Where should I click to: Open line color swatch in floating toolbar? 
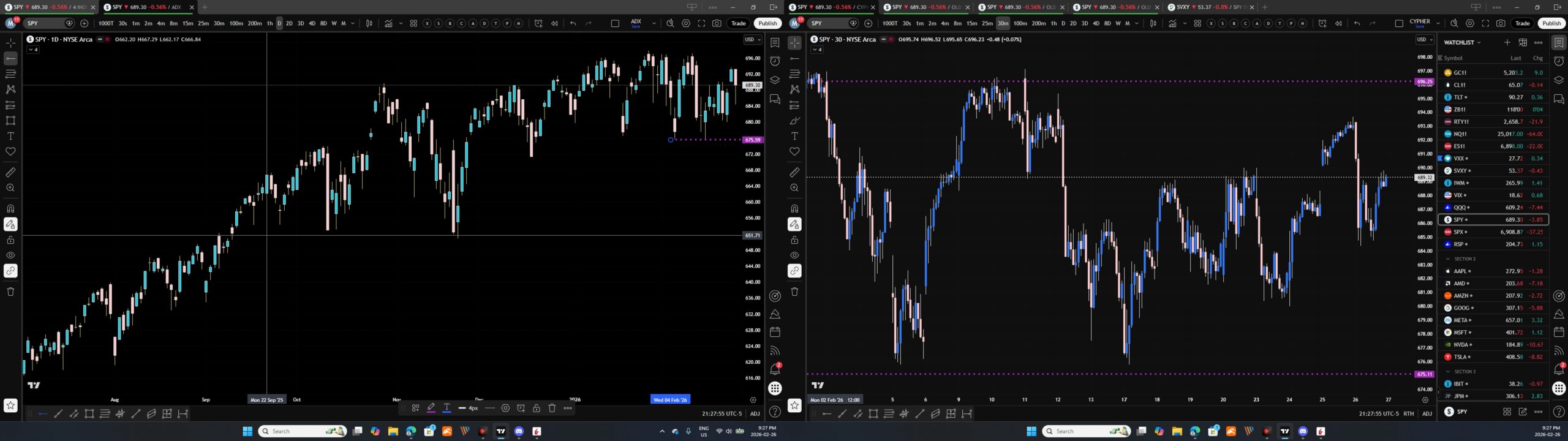click(x=431, y=408)
